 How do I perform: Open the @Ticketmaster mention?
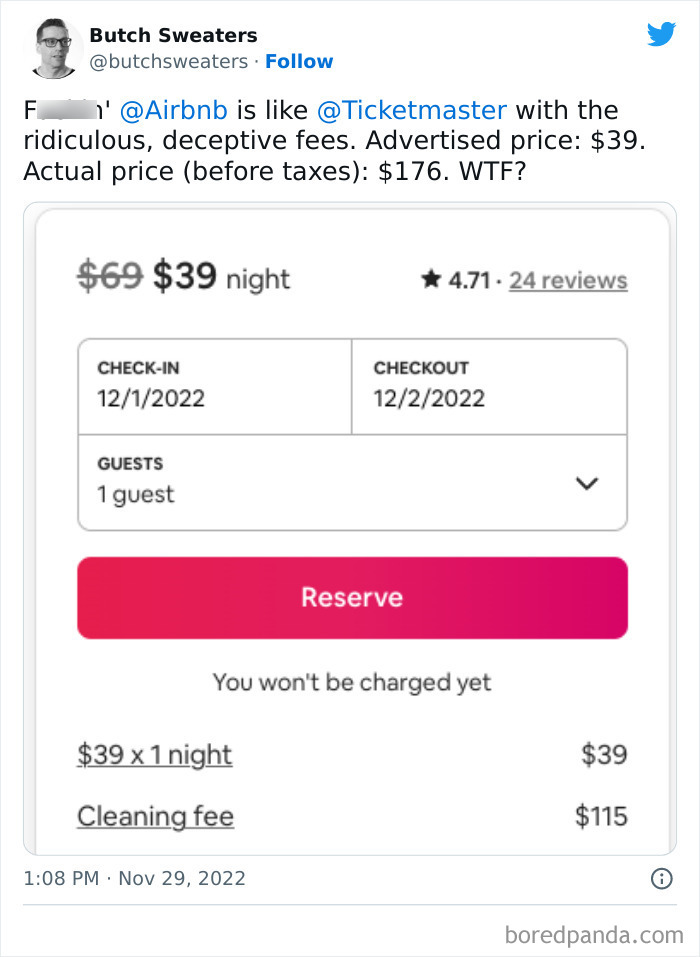point(412,110)
